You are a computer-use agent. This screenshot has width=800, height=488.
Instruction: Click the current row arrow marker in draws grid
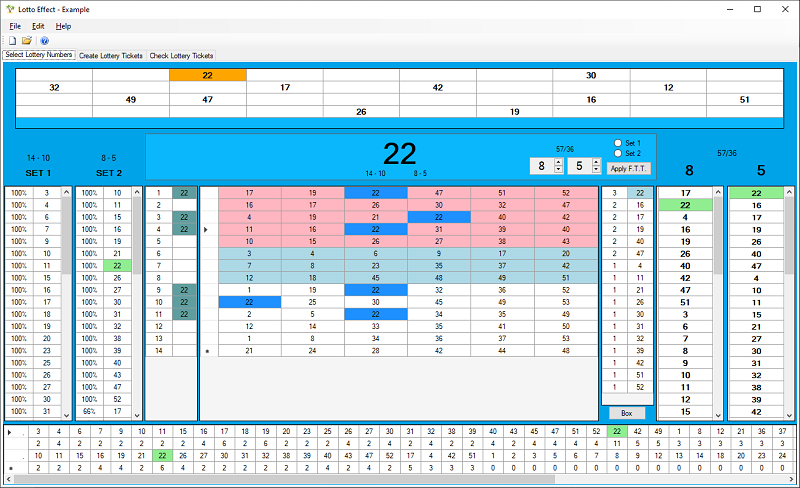pyautogui.click(x=206, y=230)
